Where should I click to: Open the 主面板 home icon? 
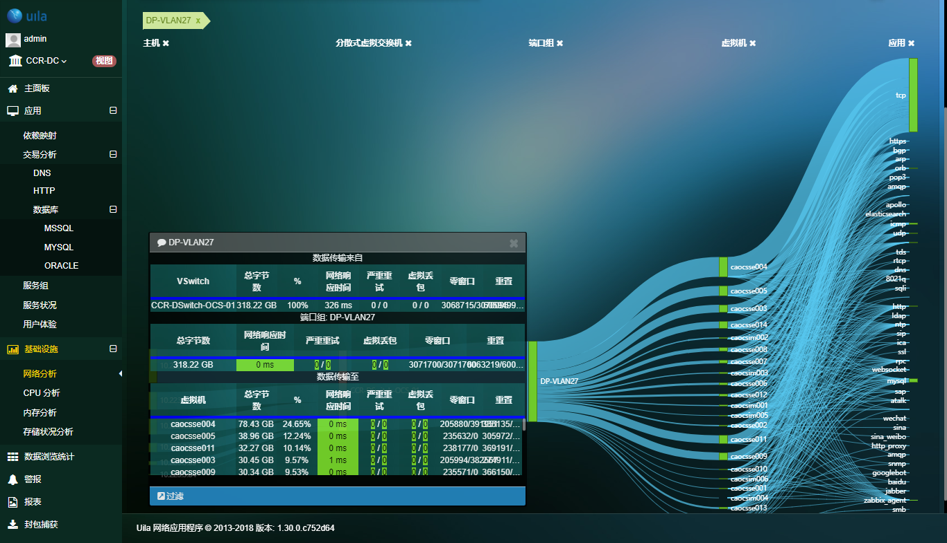[x=13, y=88]
